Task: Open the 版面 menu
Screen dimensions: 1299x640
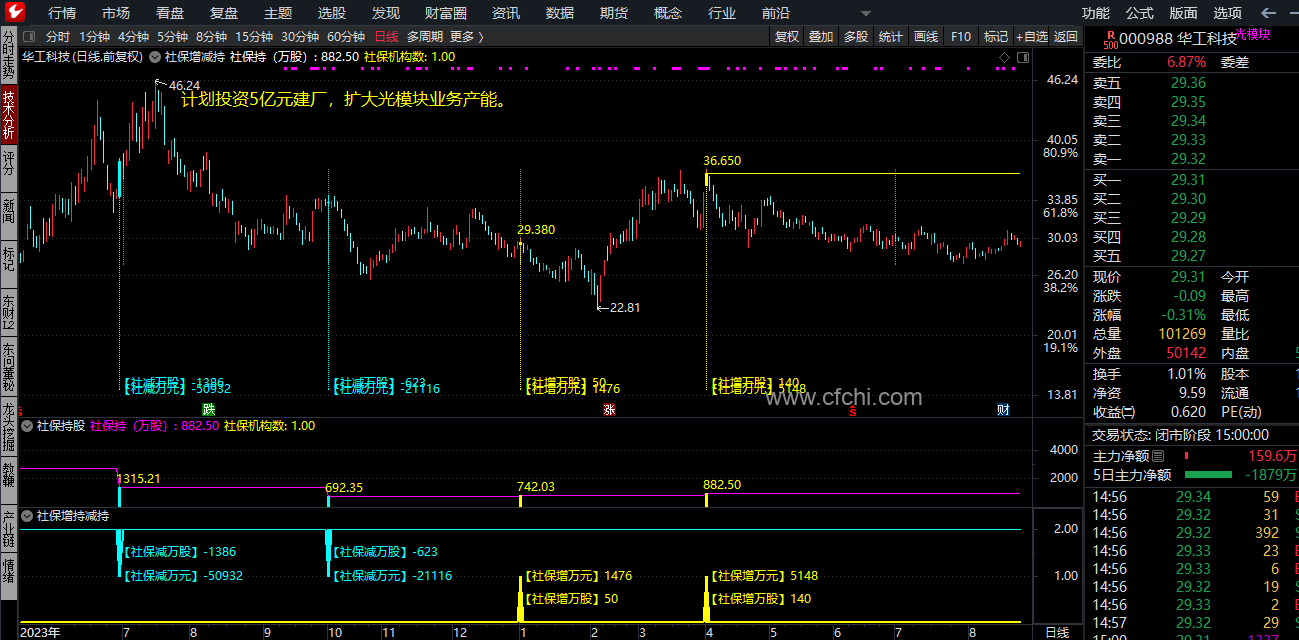Action: click(1184, 13)
